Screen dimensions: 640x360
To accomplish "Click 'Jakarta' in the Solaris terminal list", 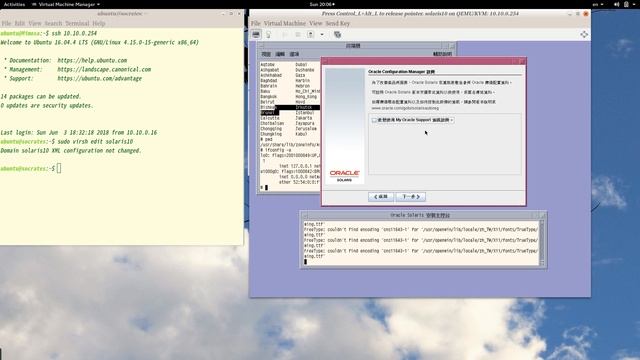I will (304, 118).
